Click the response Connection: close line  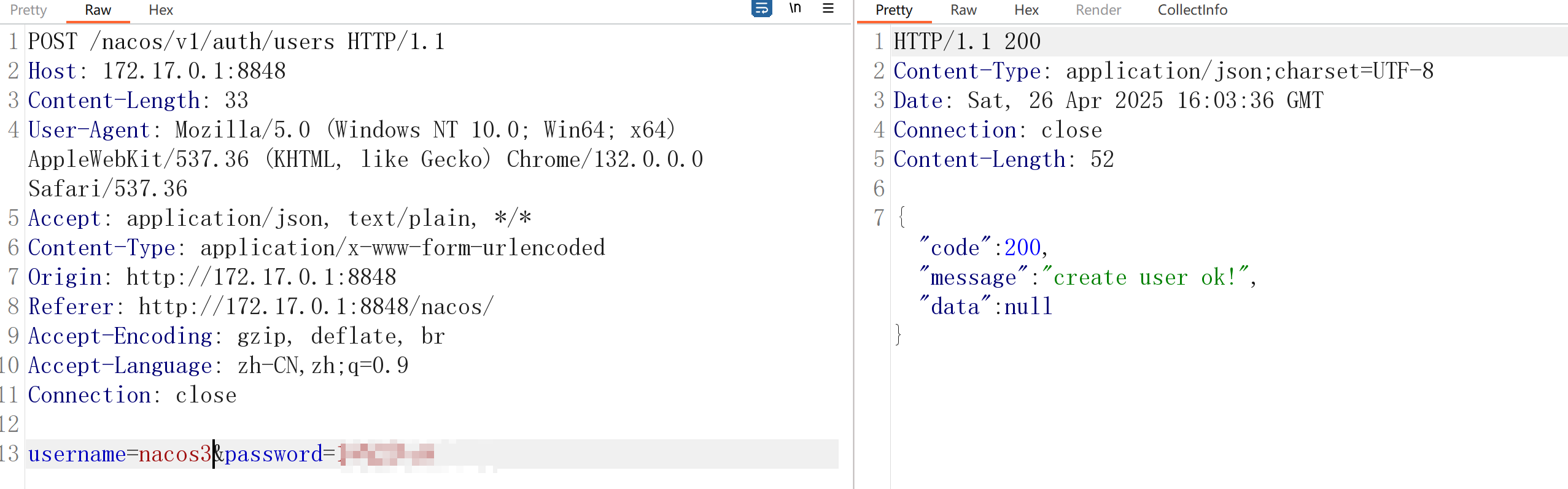pyautogui.click(x=998, y=130)
